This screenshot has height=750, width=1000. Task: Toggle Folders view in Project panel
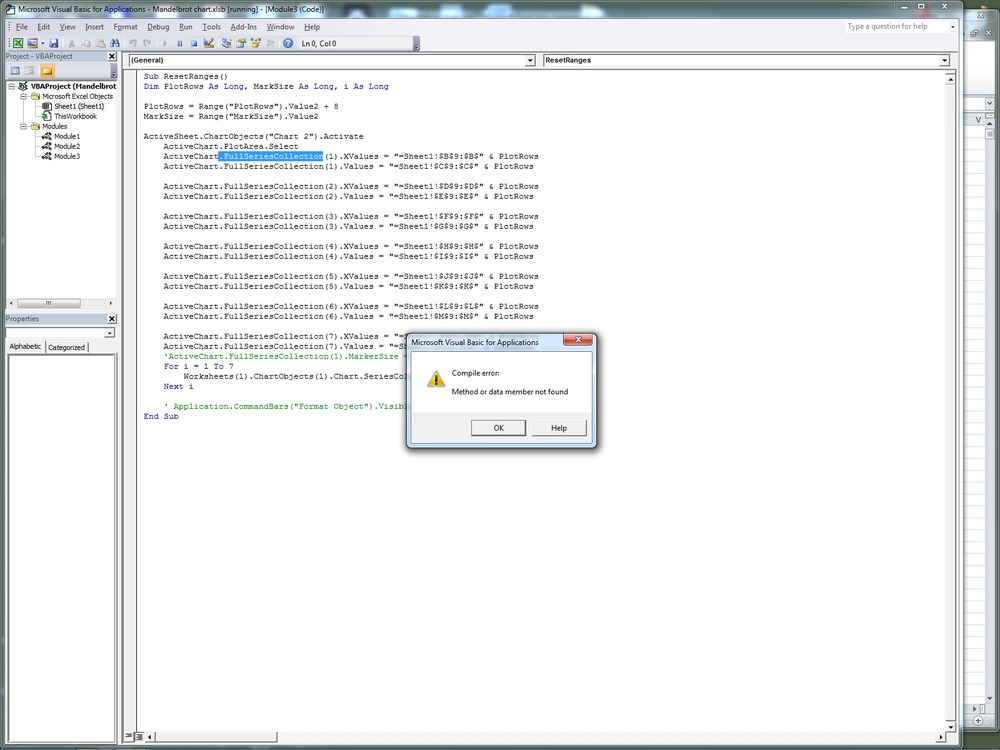pyautogui.click(x=47, y=71)
